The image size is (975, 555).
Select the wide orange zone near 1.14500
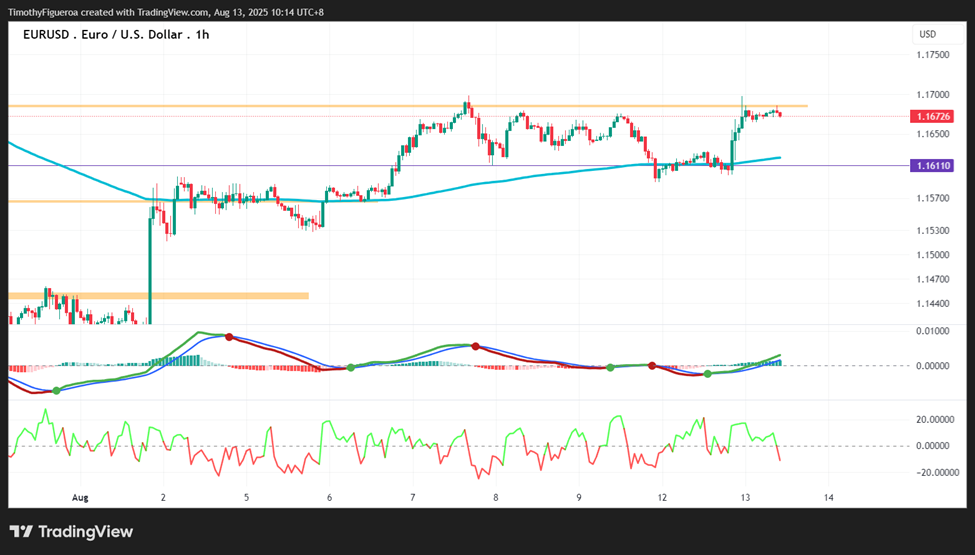[159, 296]
